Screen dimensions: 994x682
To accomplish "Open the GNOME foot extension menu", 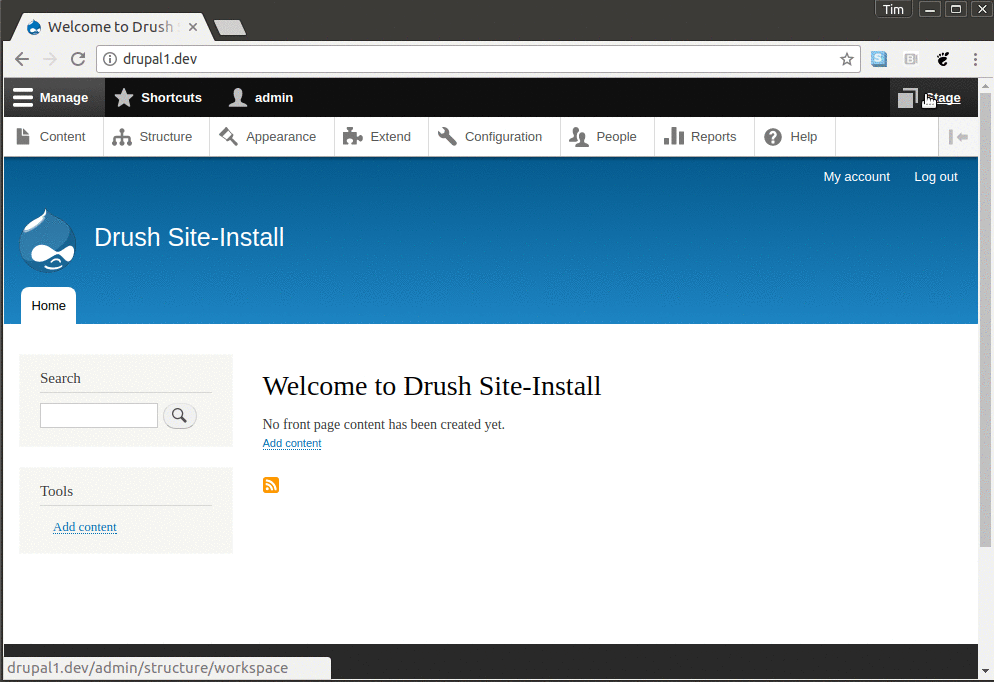I will [x=942, y=59].
